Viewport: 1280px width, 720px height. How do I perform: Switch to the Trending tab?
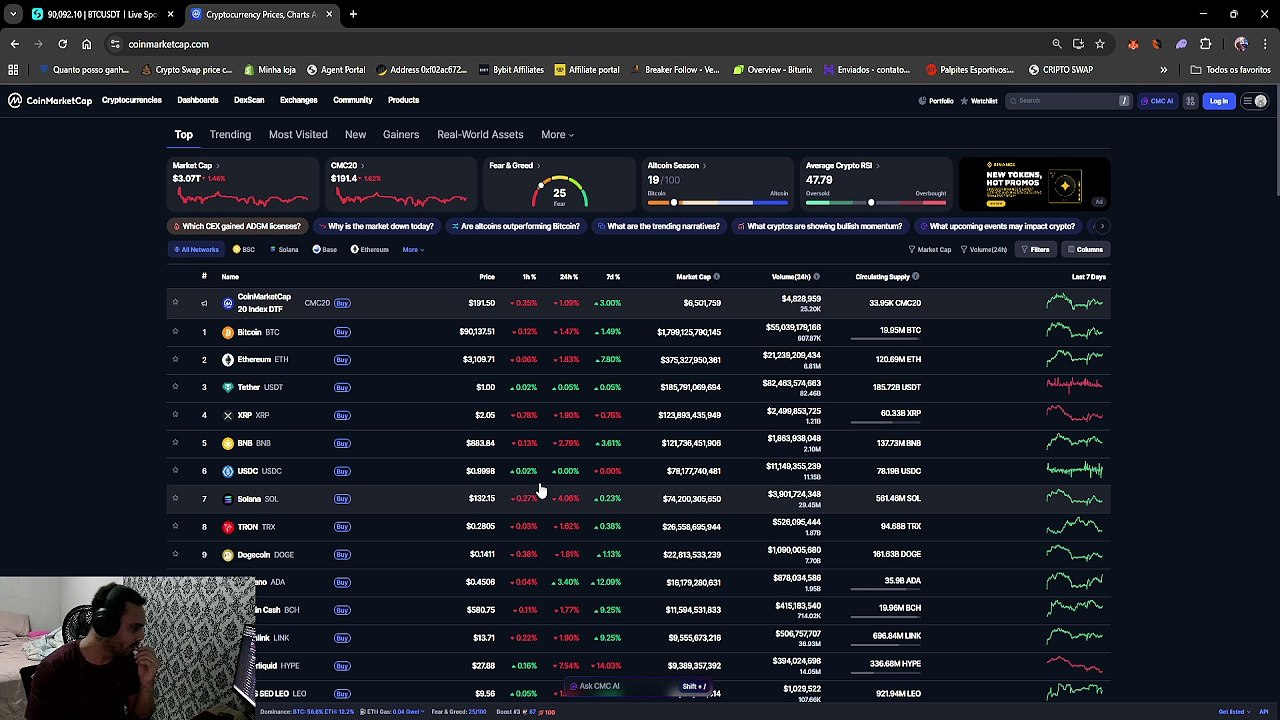[230, 135]
